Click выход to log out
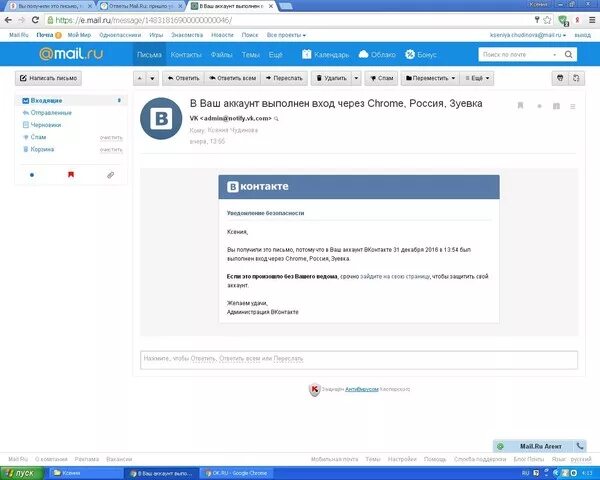 (582, 35)
